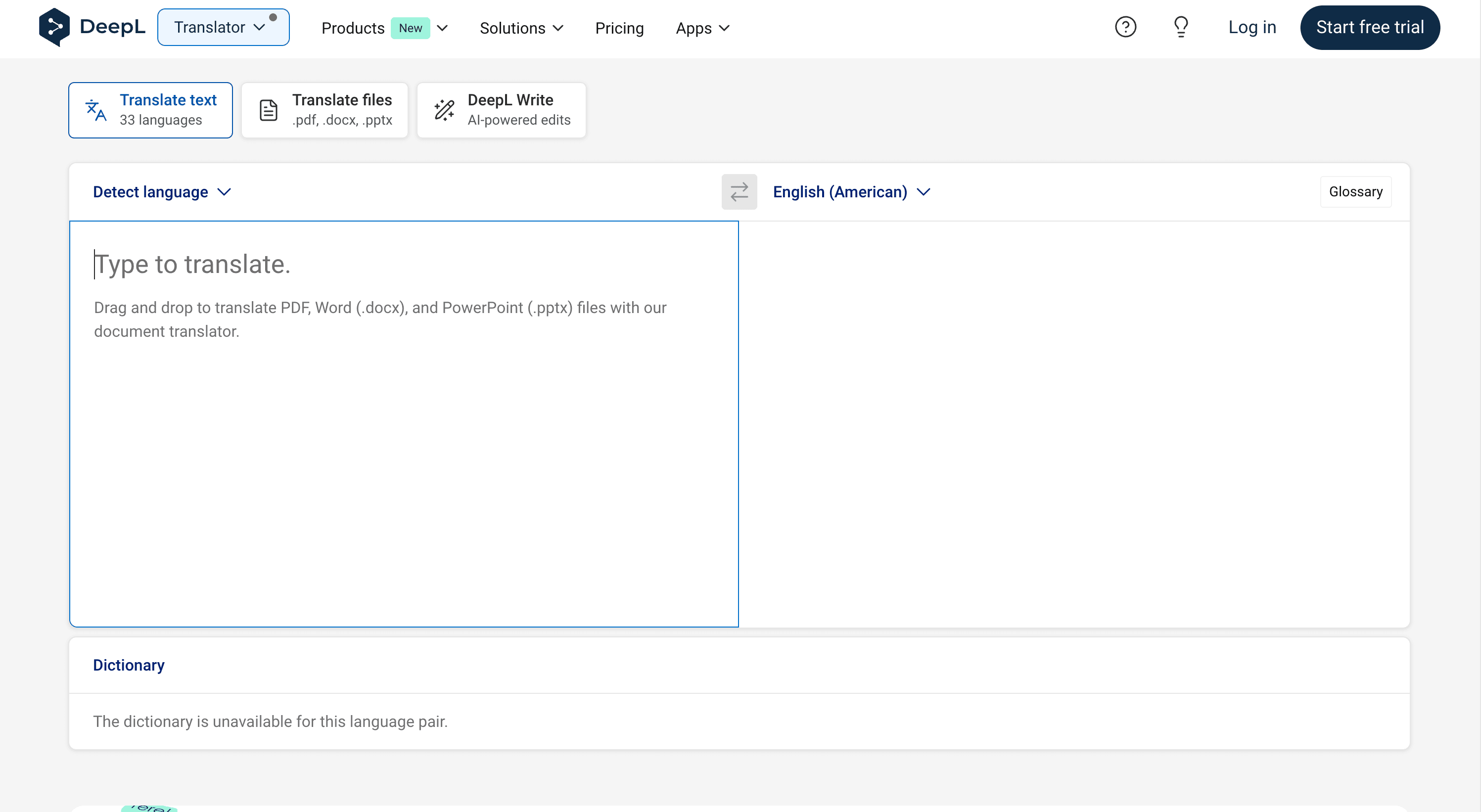Click the lightbulb tips icon

(1180, 27)
